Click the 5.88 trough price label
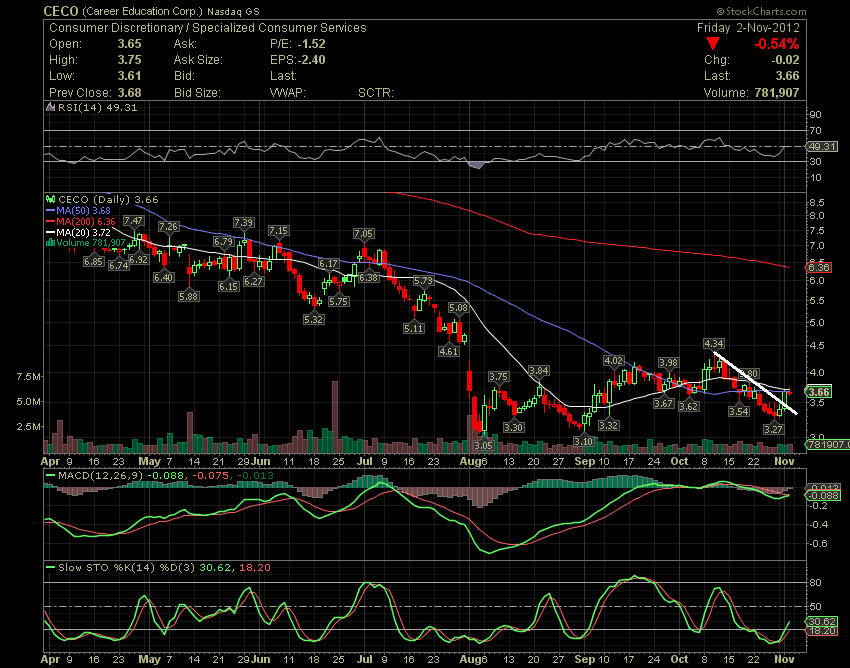 click(189, 297)
